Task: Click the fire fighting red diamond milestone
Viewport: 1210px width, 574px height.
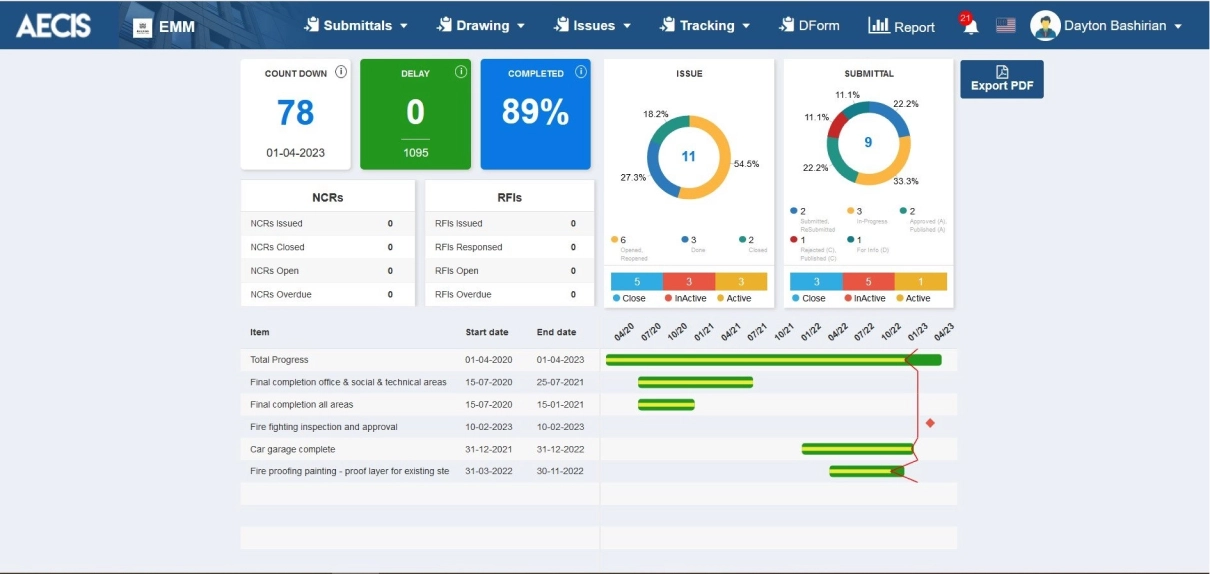Action: coord(930,423)
